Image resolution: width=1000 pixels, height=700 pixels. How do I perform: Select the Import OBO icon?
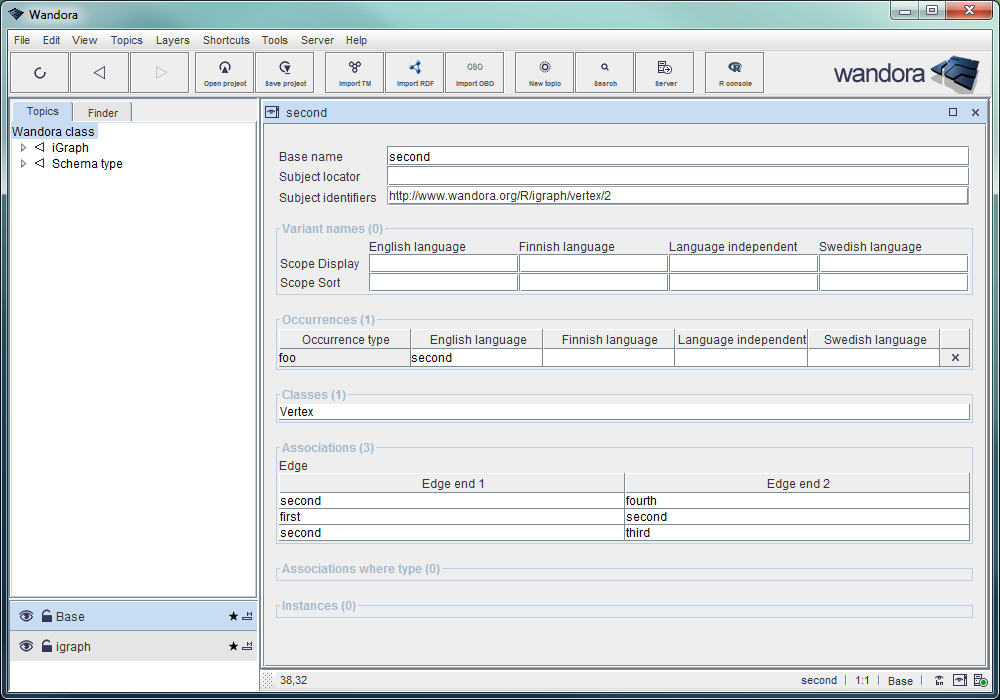474,72
